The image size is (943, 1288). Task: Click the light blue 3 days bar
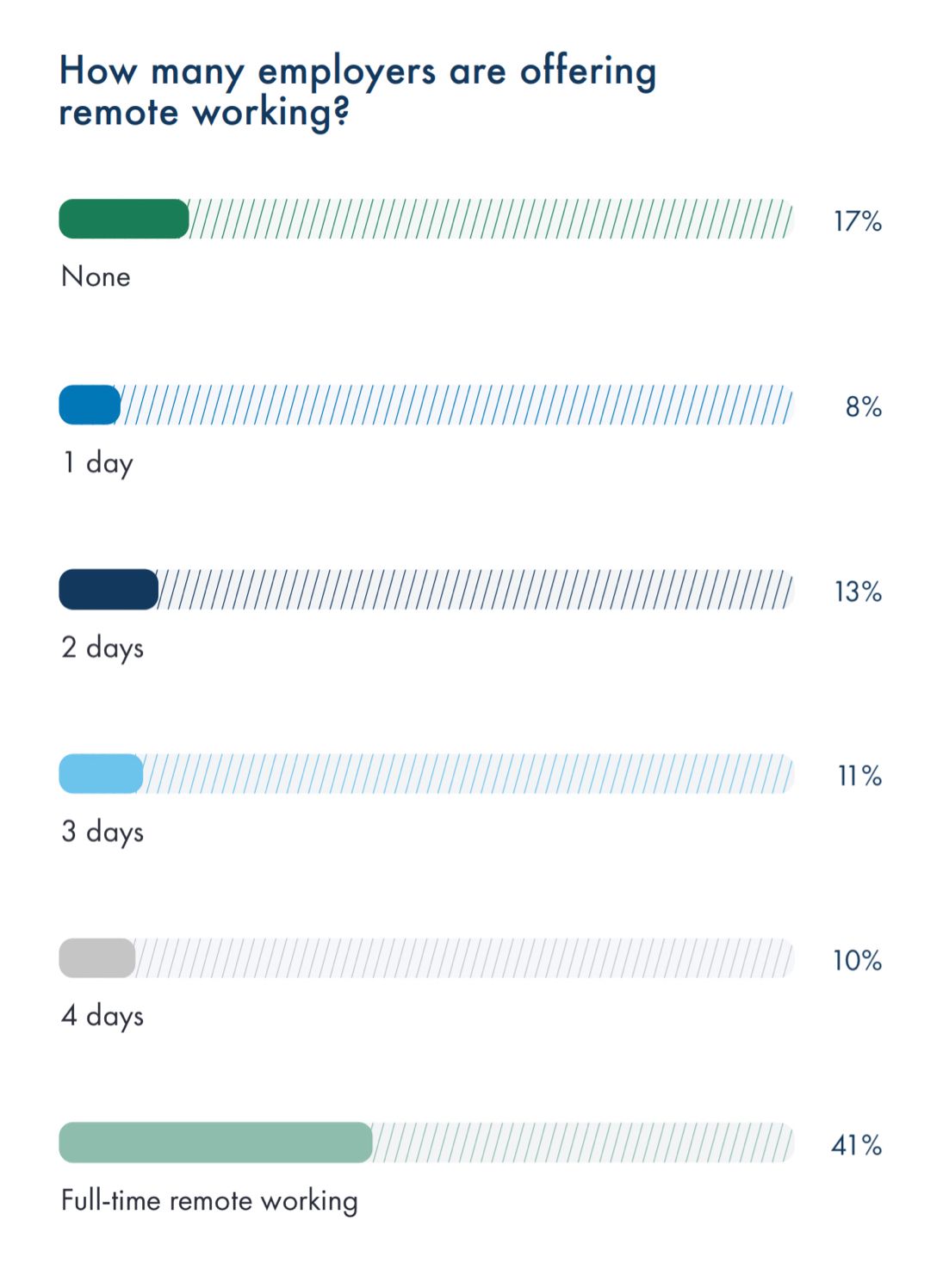click(101, 774)
